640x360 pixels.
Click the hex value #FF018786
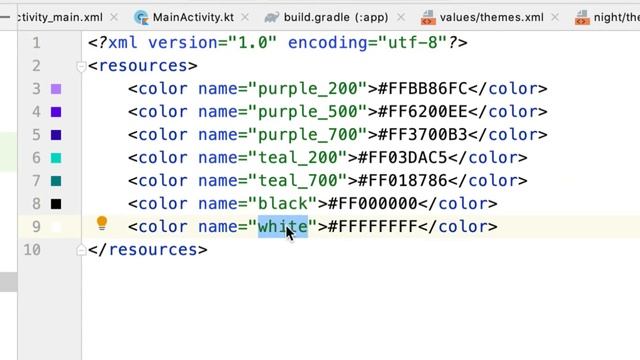point(402,180)
